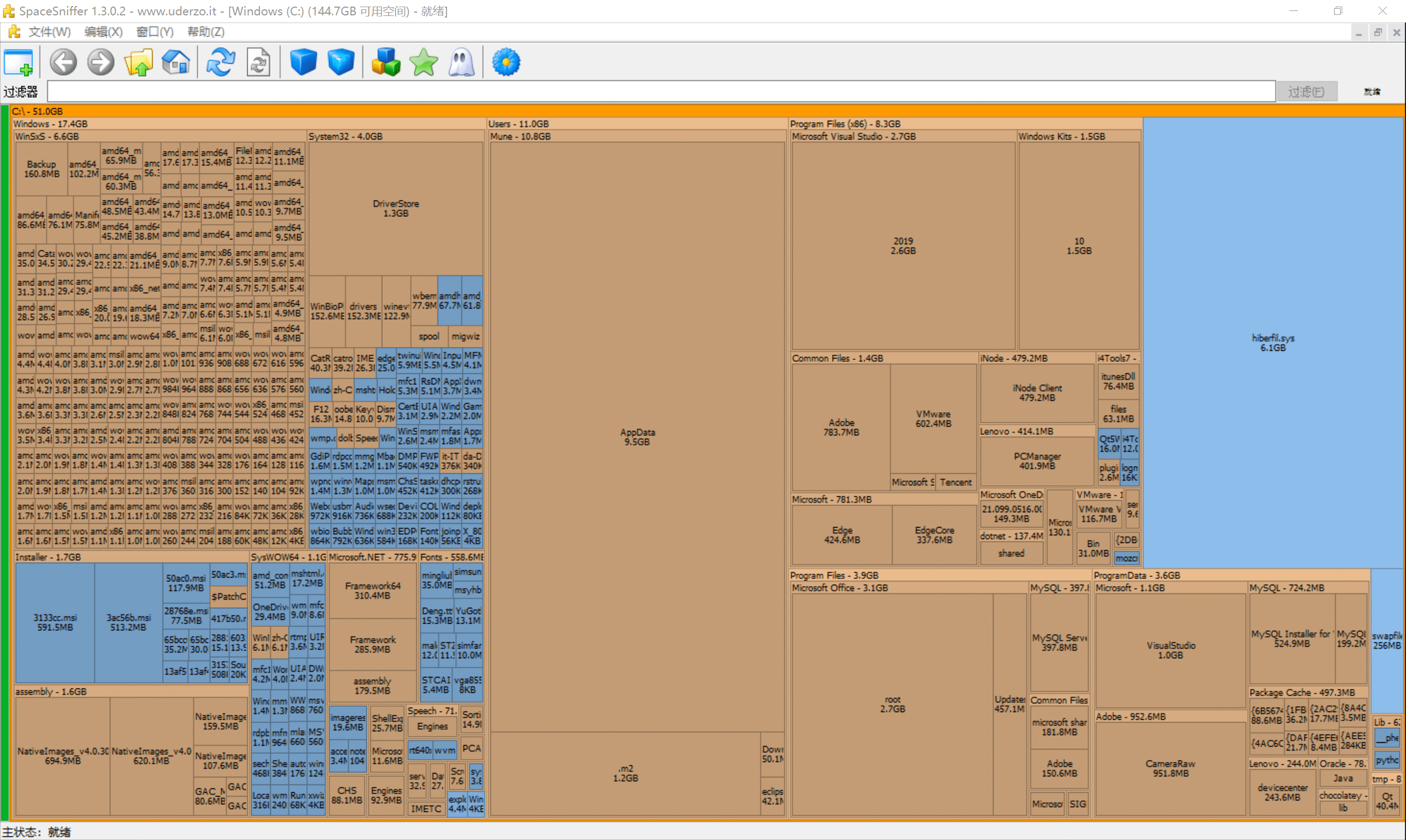
Task: Click the 过滤(F) button
Action: click(x=1306, y=92)
